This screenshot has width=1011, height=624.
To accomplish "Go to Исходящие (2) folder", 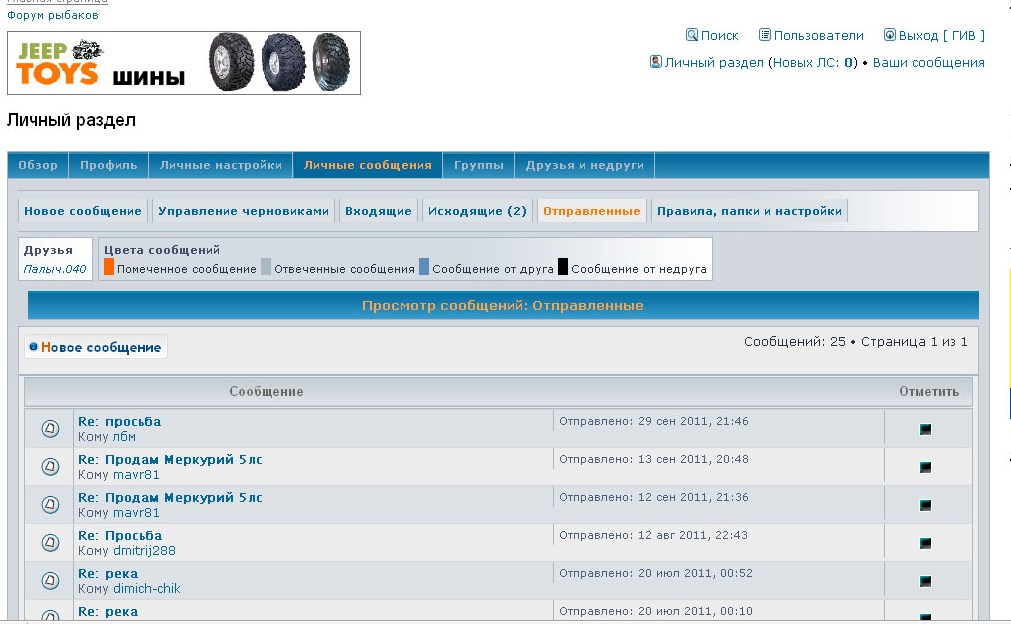I will (477, 211).
